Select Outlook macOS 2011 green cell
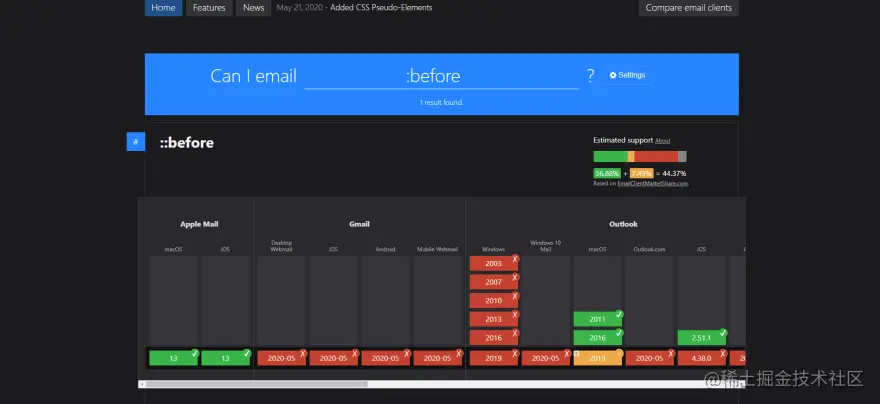This screenshot has width=880, height=404. coord(598,319)
